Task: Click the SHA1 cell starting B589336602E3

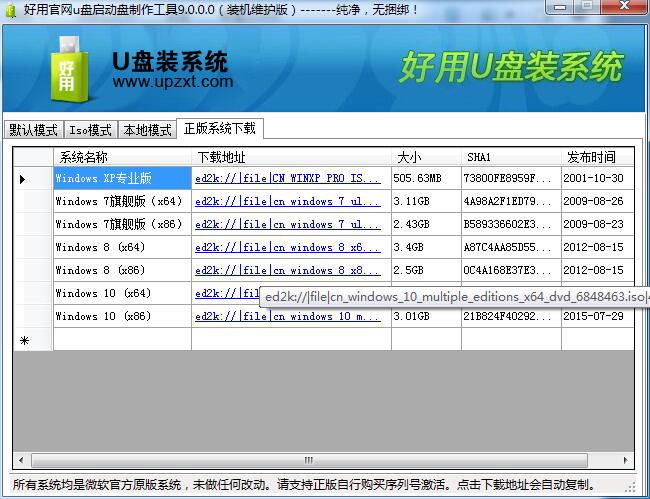Action: [511, 224]
